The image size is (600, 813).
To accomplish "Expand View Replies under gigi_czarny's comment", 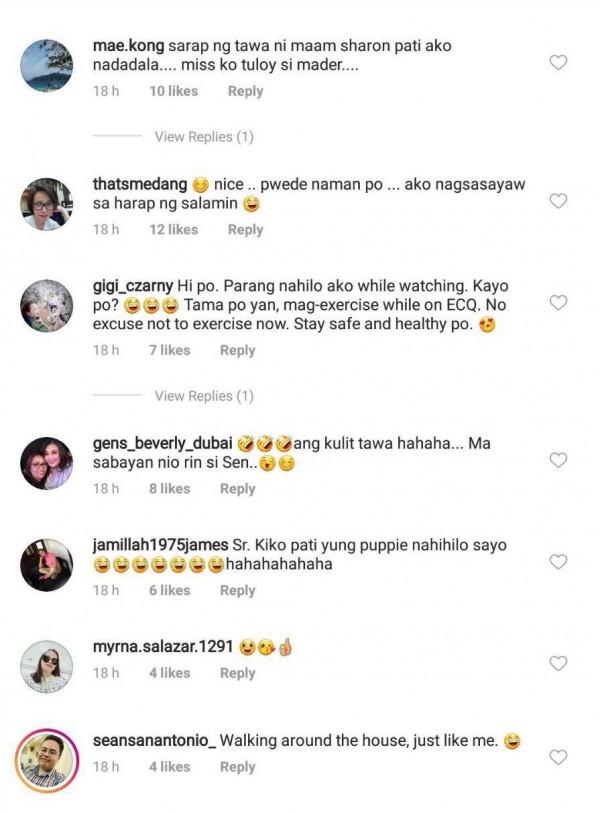I will pyautogui.click(x=204, y=397).
